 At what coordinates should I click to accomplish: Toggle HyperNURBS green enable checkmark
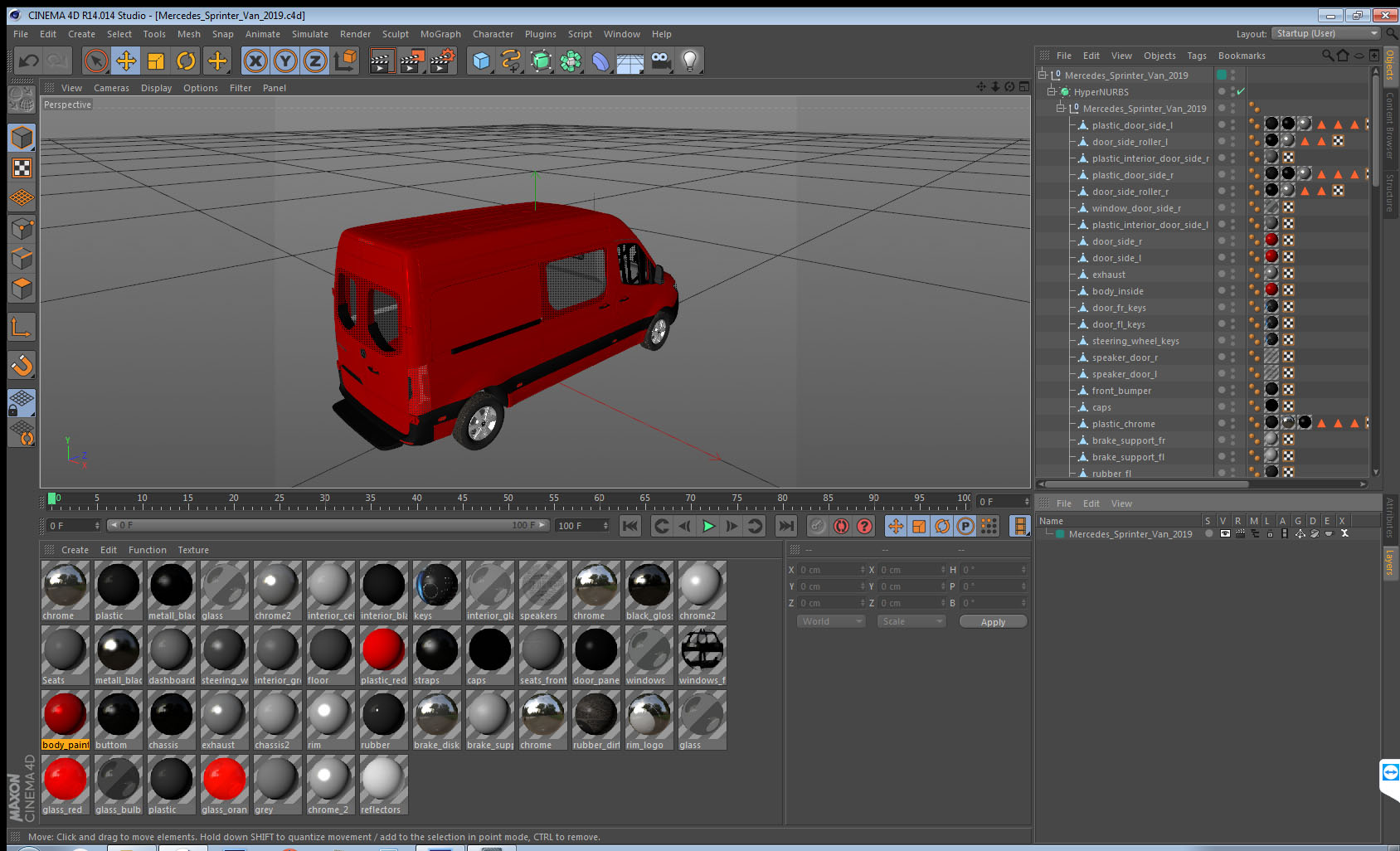click(x=1241, y=92)
